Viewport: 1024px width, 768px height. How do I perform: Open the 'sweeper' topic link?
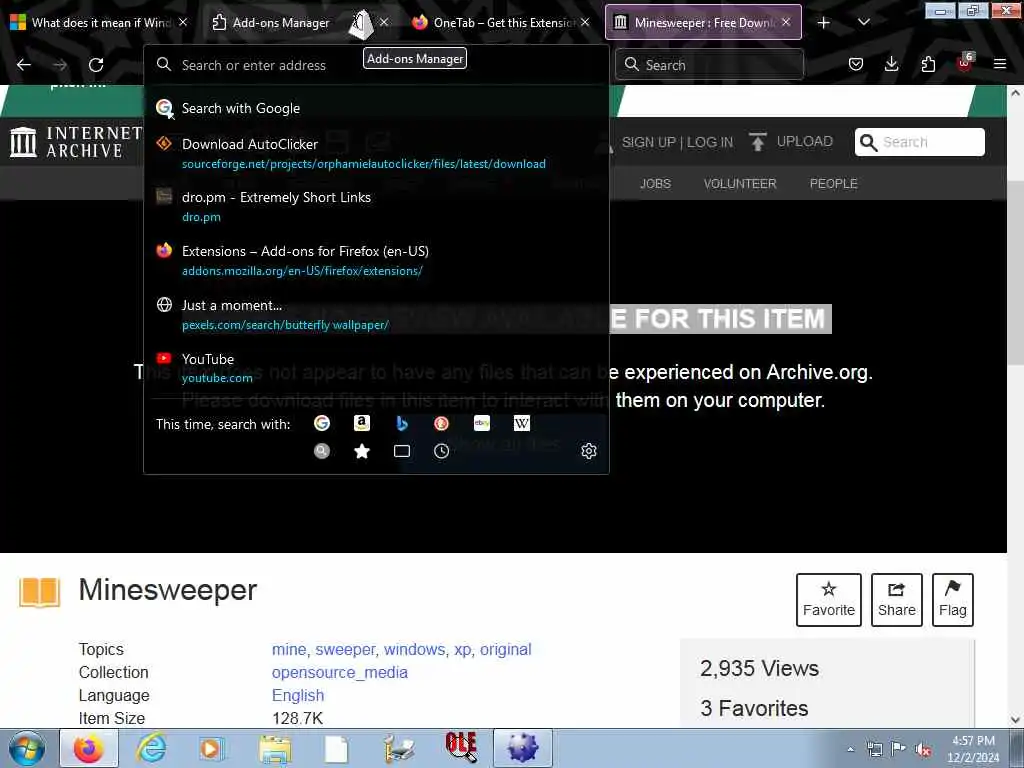345,649
